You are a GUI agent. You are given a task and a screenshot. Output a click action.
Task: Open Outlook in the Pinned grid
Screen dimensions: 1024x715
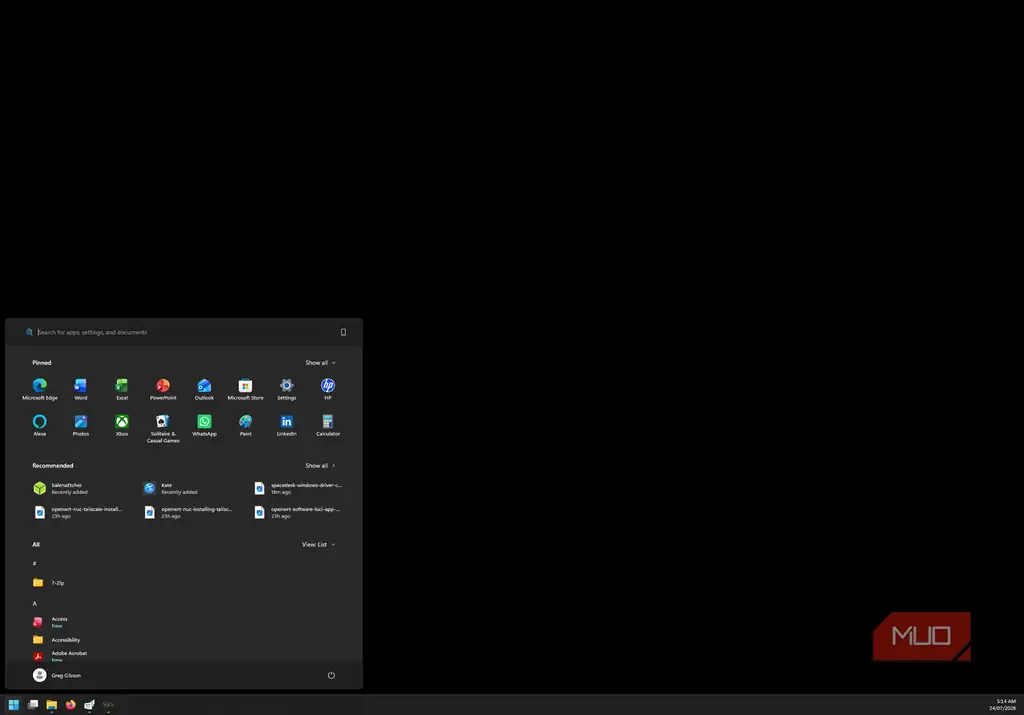point(204,389)
